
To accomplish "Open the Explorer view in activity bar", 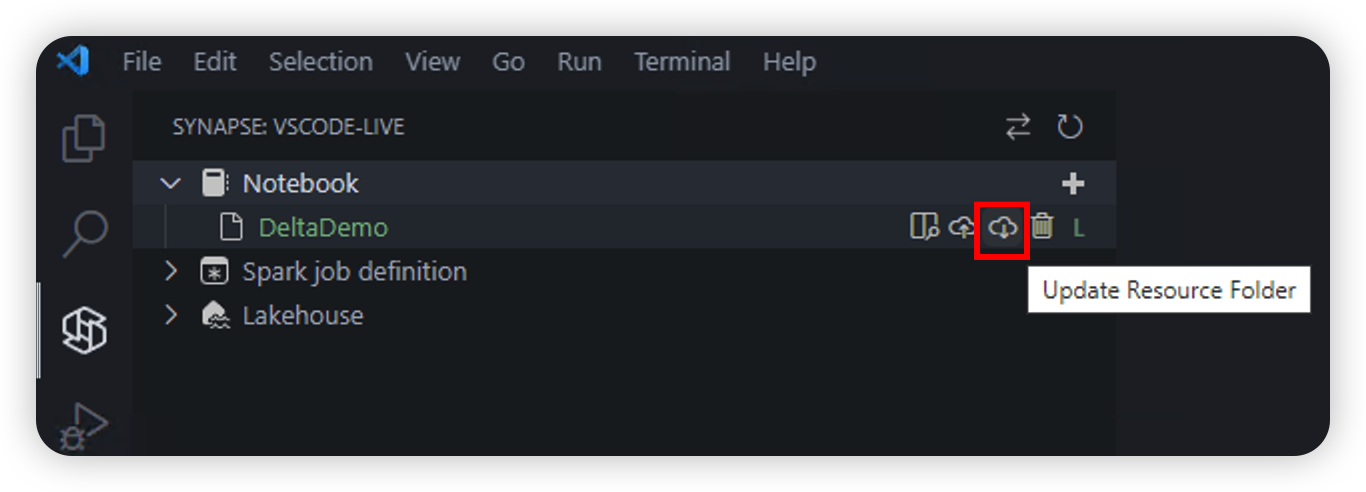I will (84, 138).
